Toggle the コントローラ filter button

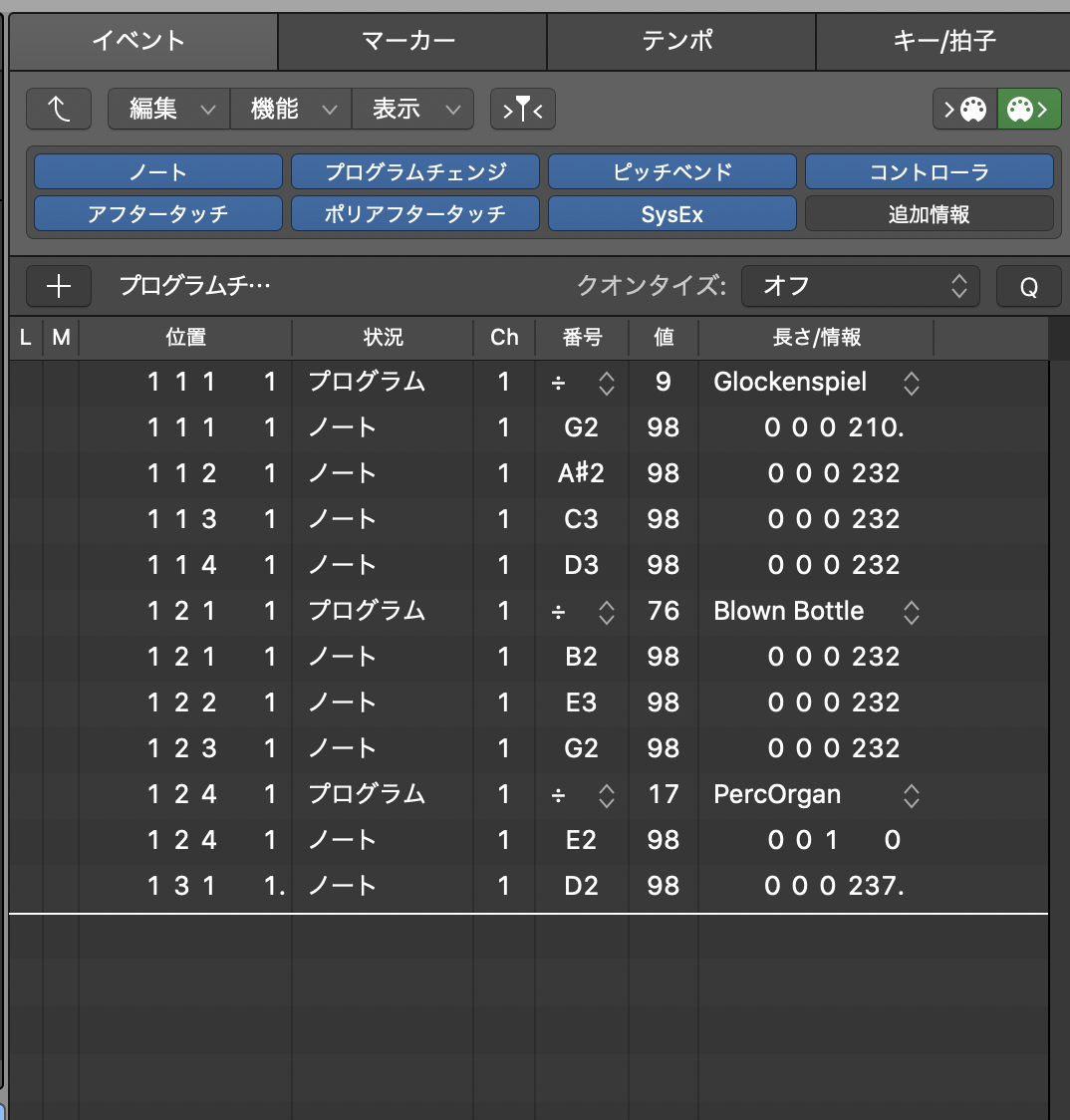[x=929, y=171]
